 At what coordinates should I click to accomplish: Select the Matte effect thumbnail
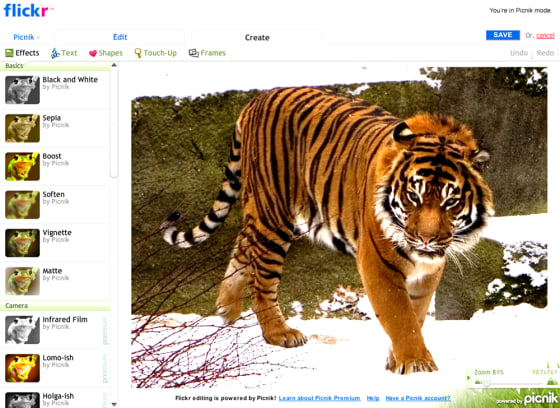coord(22,281)
